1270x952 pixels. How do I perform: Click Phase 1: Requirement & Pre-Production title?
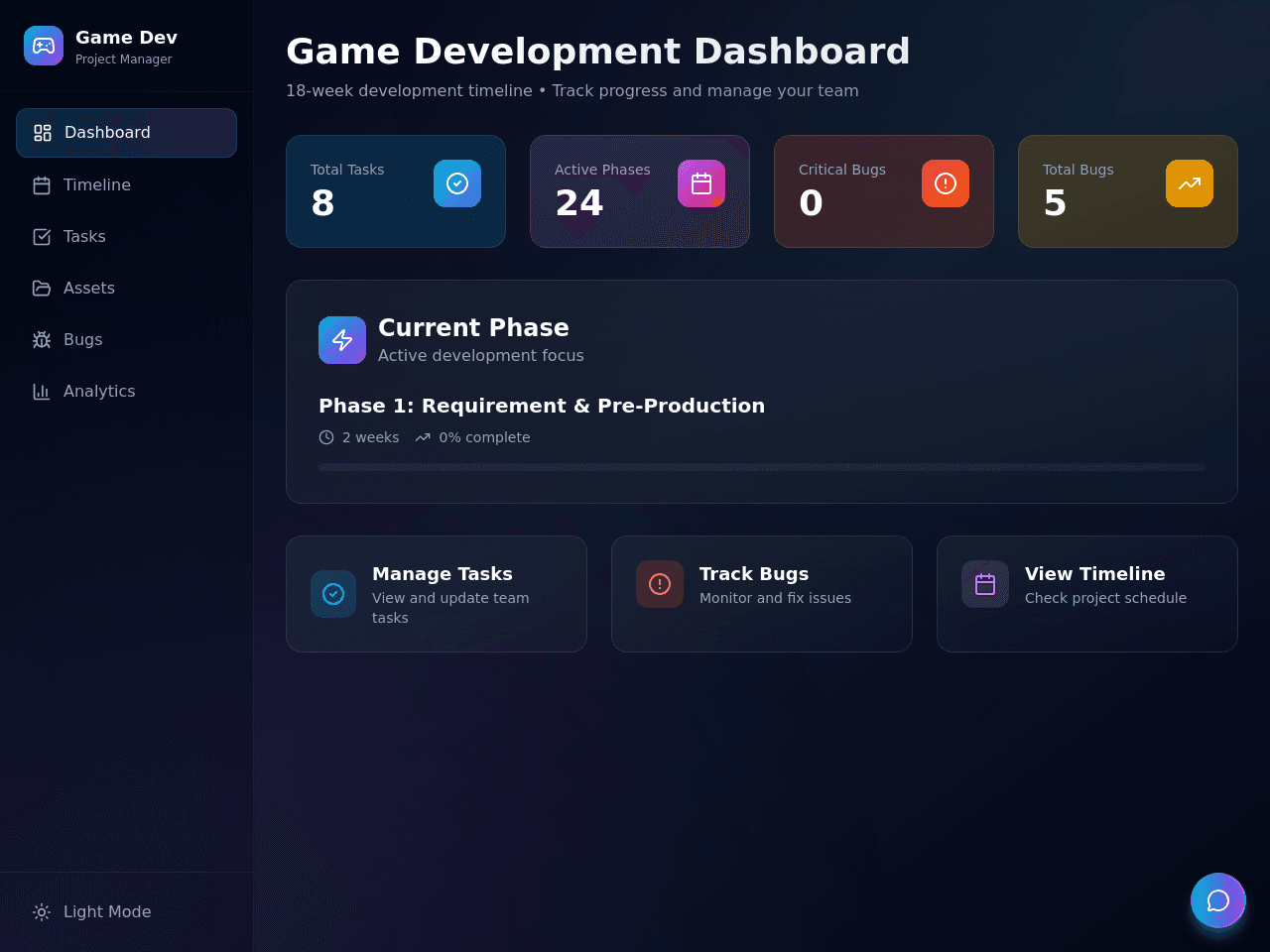pyautogui.click(x=542, y=406)
